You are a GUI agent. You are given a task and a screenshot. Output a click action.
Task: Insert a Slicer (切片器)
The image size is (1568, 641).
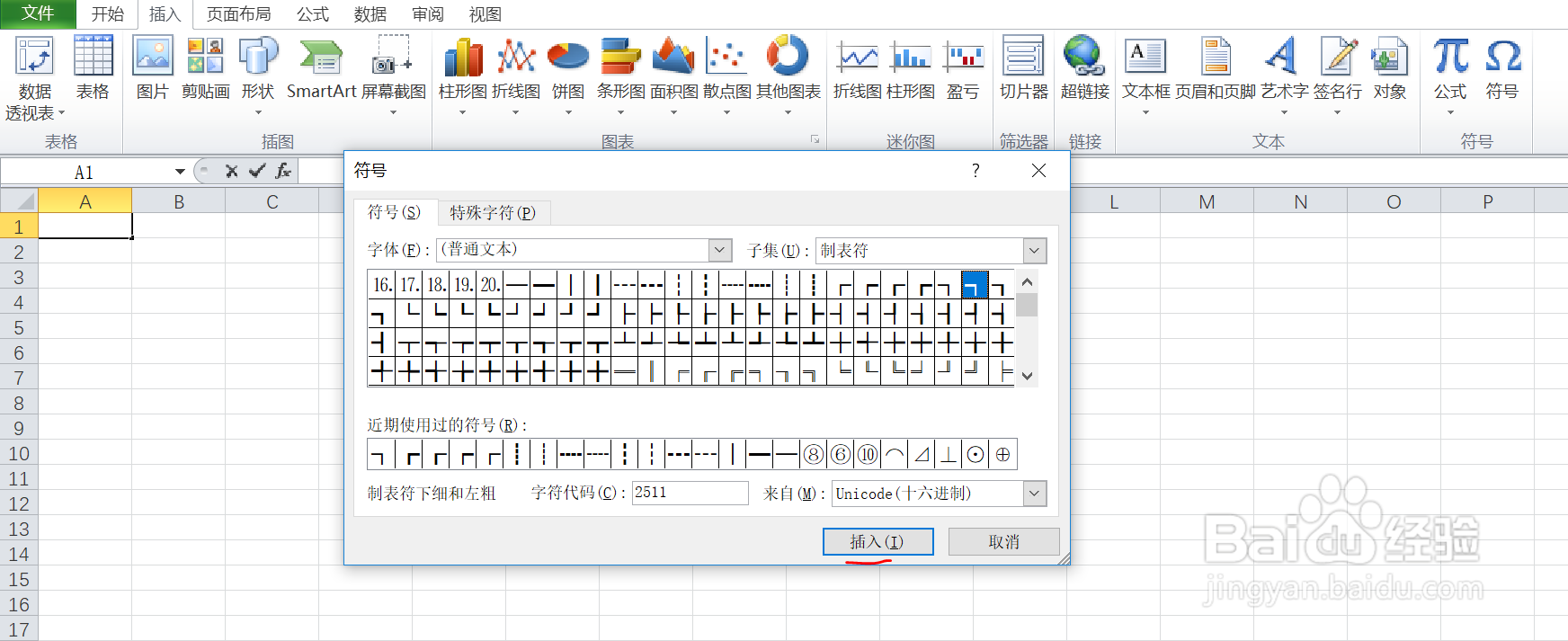click(x=1023, y=68)
